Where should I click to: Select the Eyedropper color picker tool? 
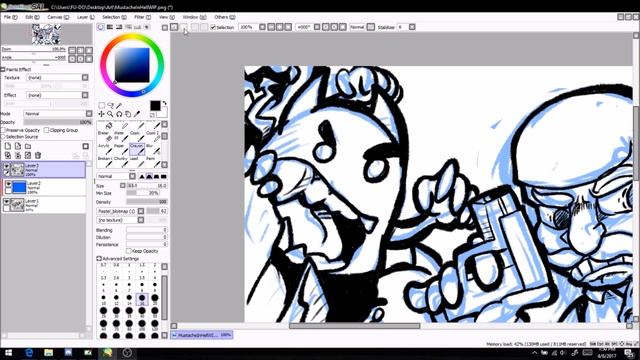(137, 114)
